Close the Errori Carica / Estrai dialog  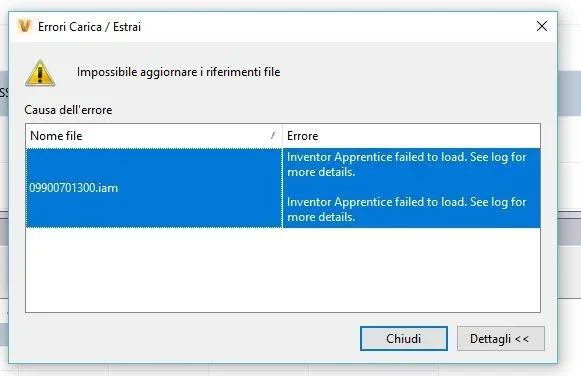[542, 26]
